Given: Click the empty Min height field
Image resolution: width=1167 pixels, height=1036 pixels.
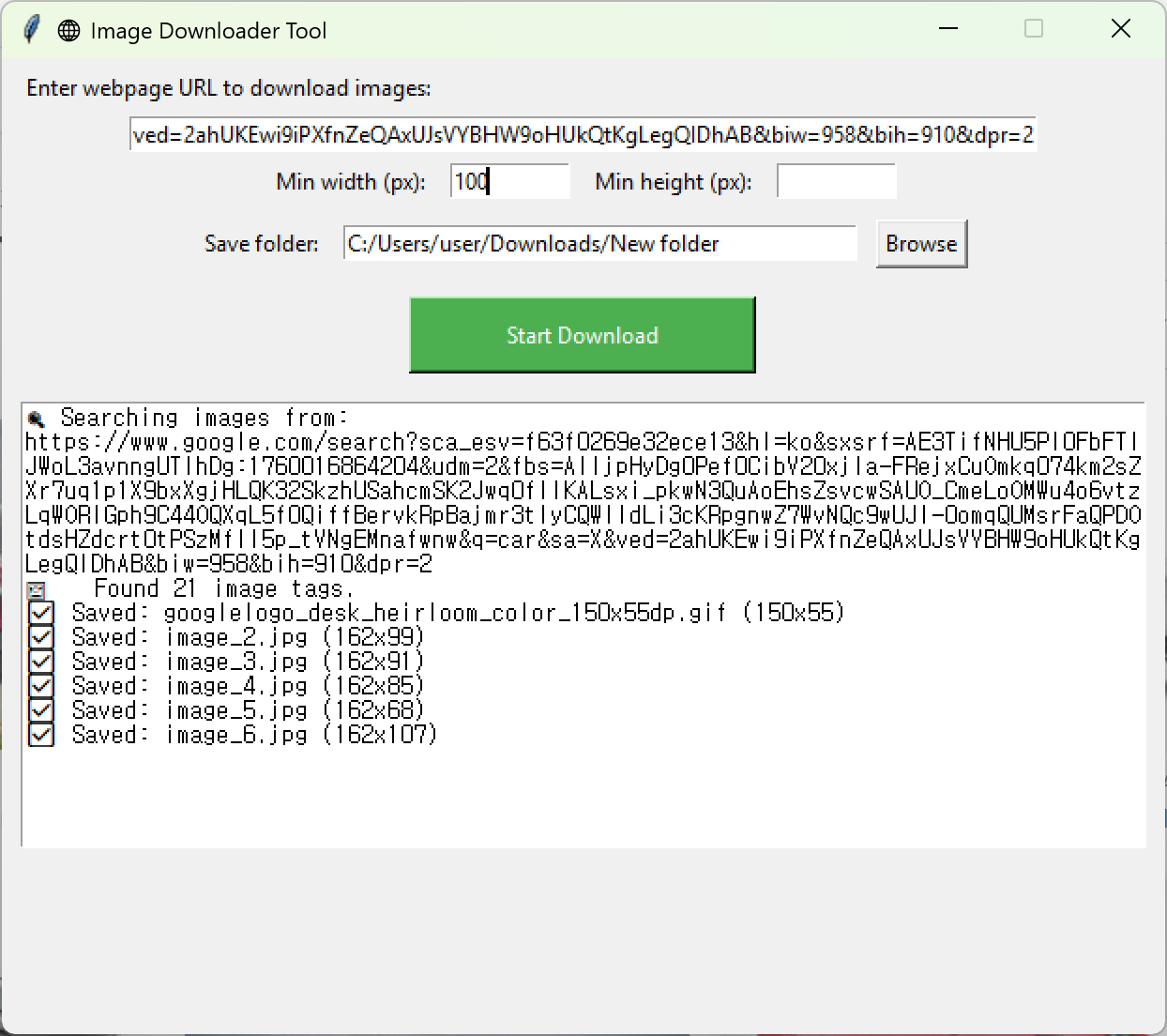Looking at the screenshot, I should coord(836,181).
